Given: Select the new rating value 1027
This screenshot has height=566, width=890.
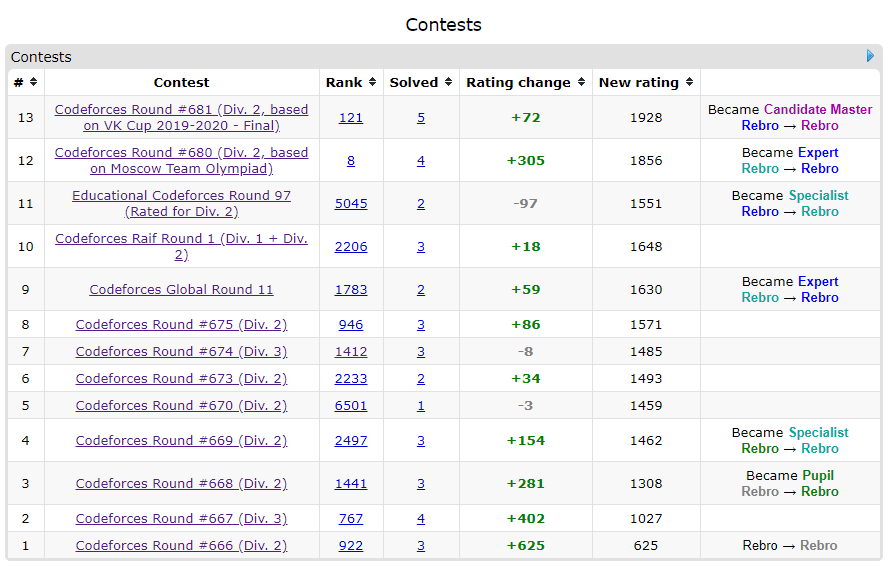Looking at the screenshot, I should click(x=646, y=519).
